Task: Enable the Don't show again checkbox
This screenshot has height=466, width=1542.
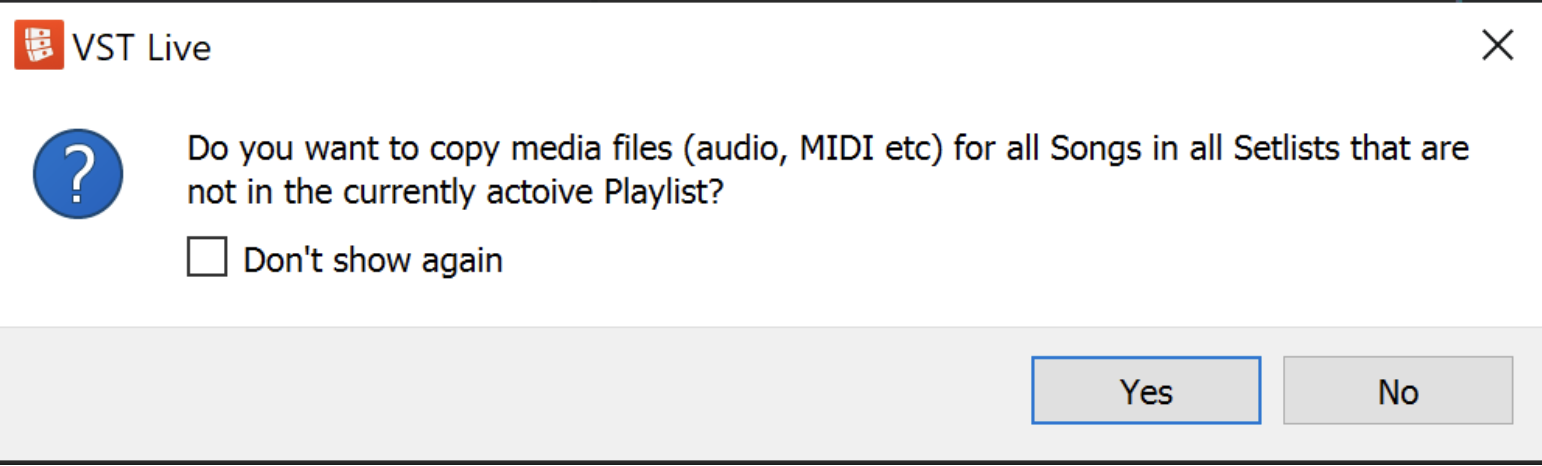Action: pos(207,258)
